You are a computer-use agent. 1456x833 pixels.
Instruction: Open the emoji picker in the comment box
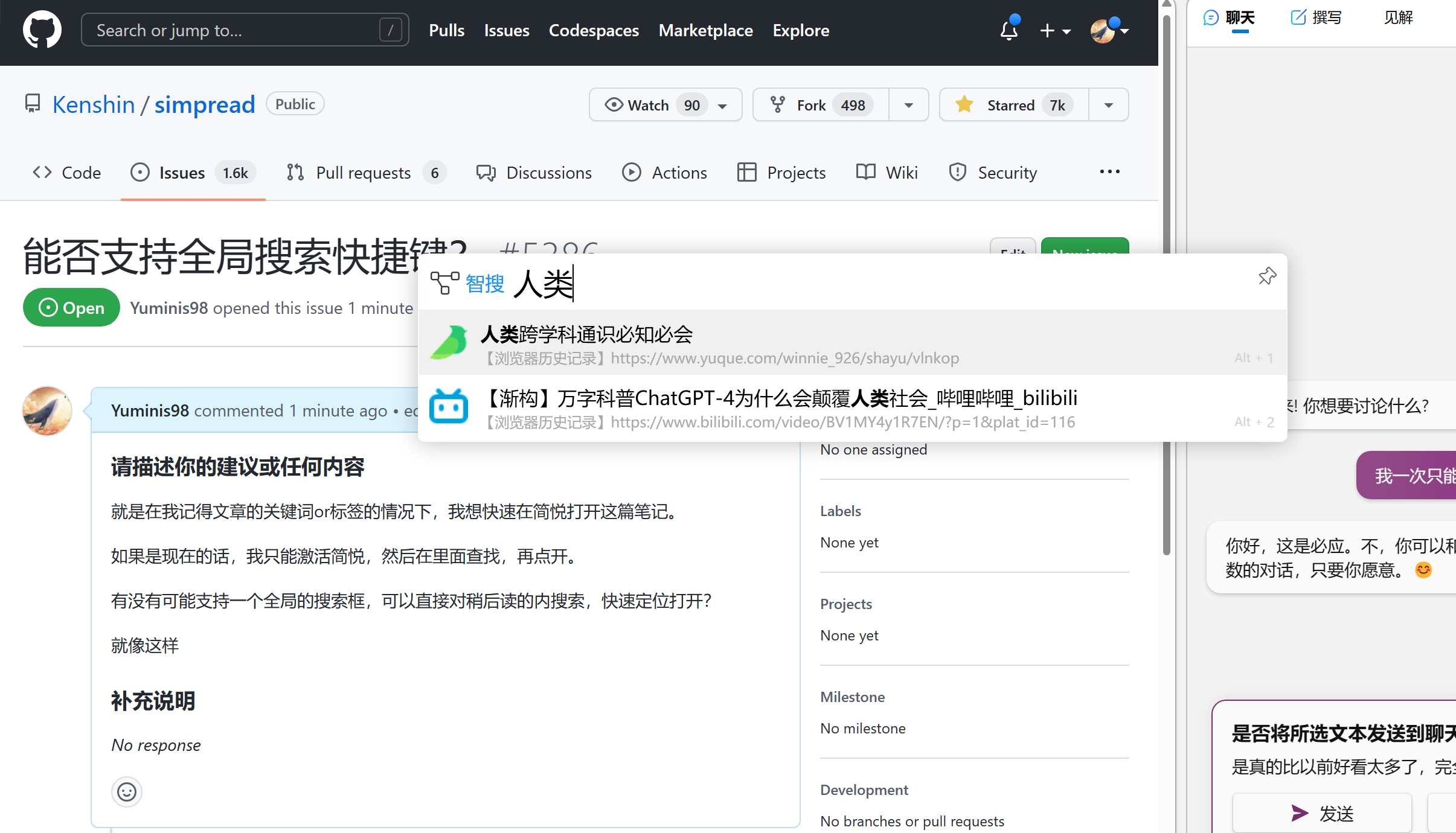pyautogui.click(x=126, y=791)
